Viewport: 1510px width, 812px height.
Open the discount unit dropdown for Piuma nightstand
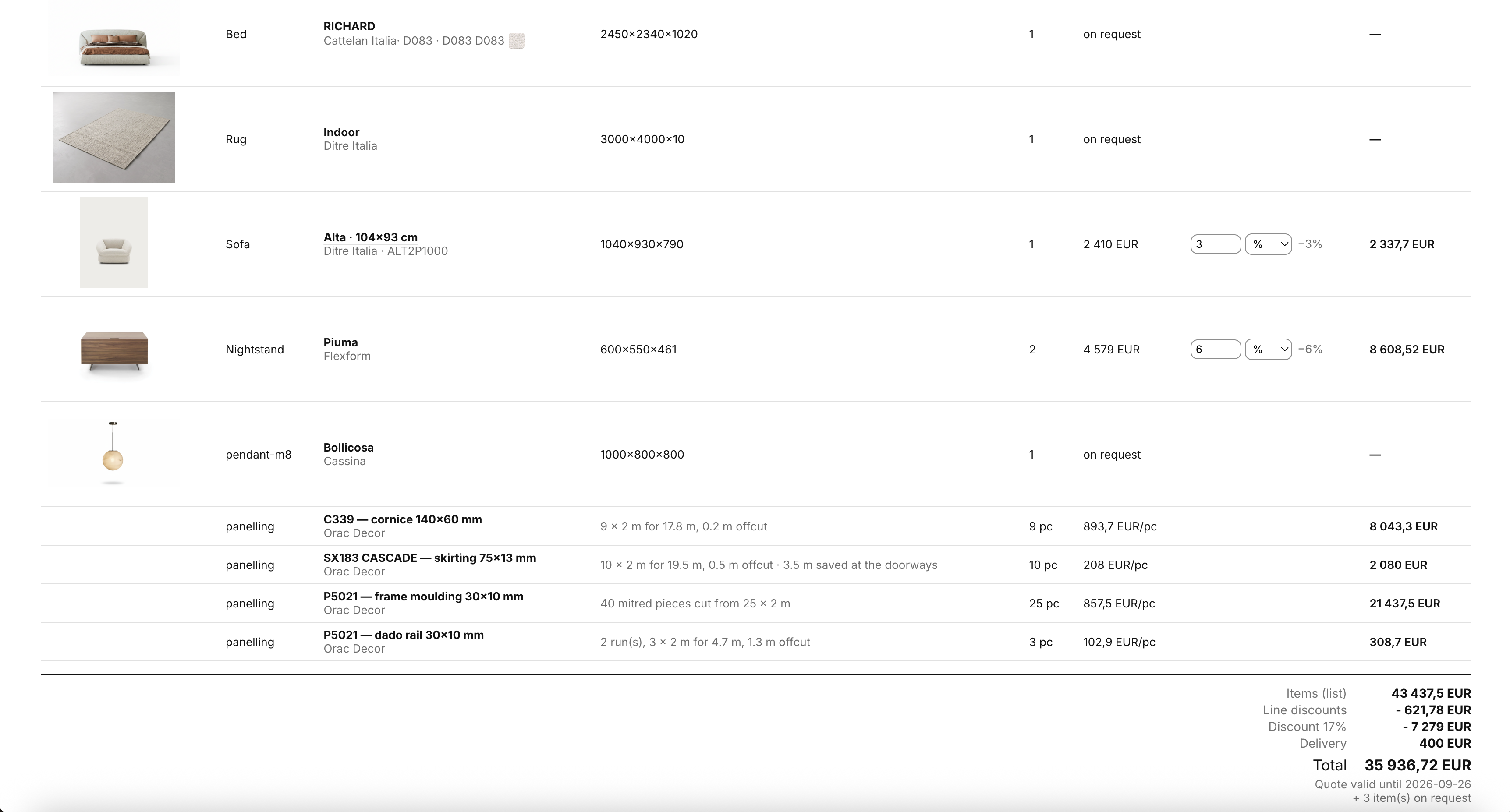pos(1268,349)
